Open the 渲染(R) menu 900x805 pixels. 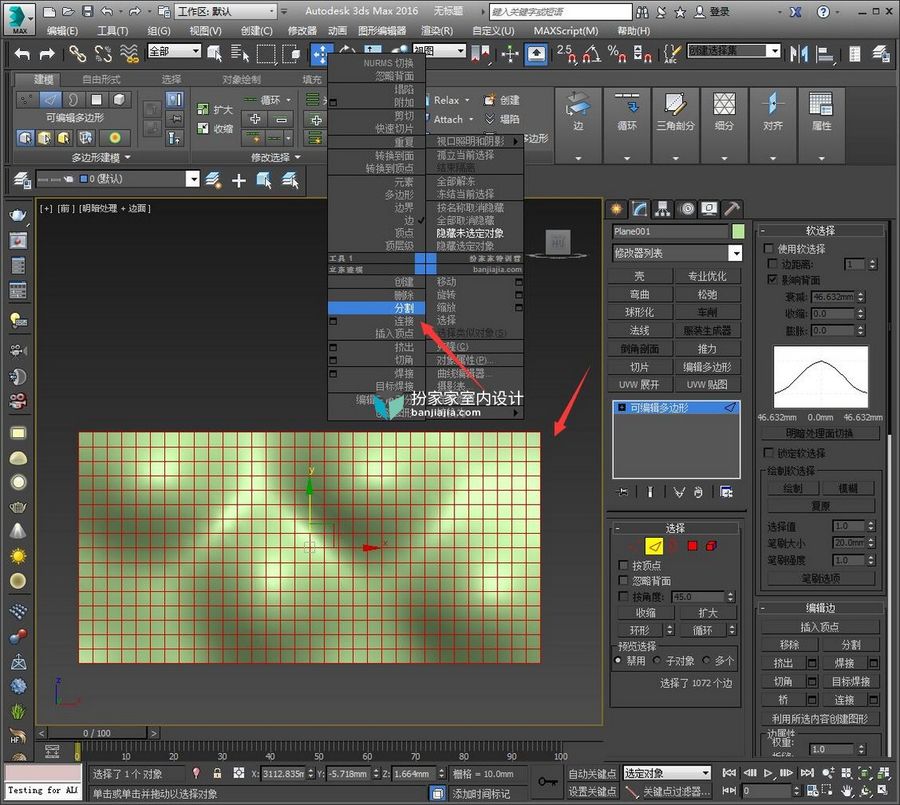(437, 30)
